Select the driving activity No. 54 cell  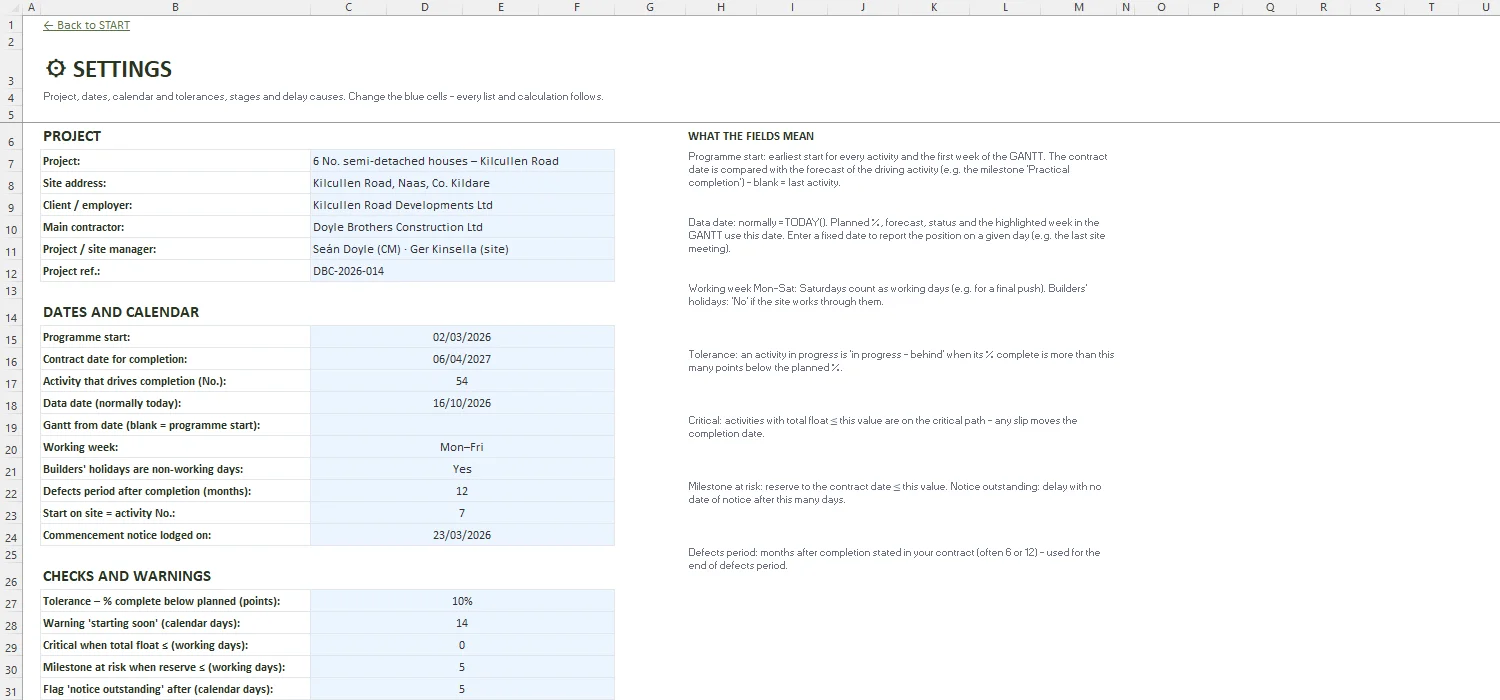(x=462, y=381)
